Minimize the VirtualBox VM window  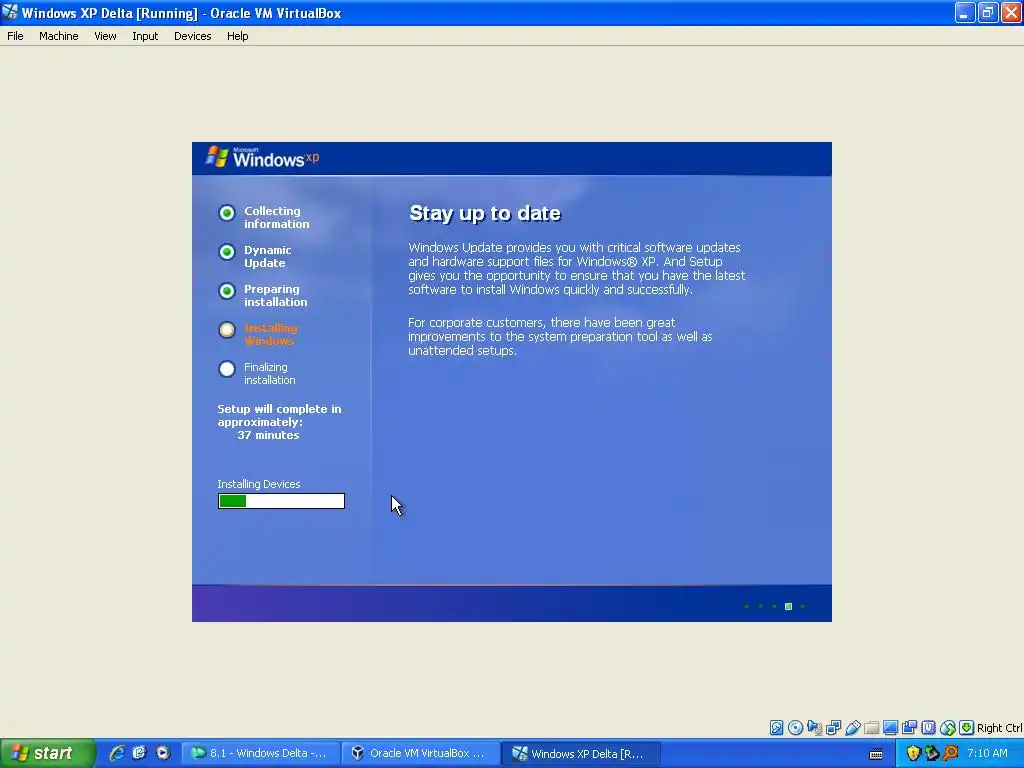[x=965, y=12]
